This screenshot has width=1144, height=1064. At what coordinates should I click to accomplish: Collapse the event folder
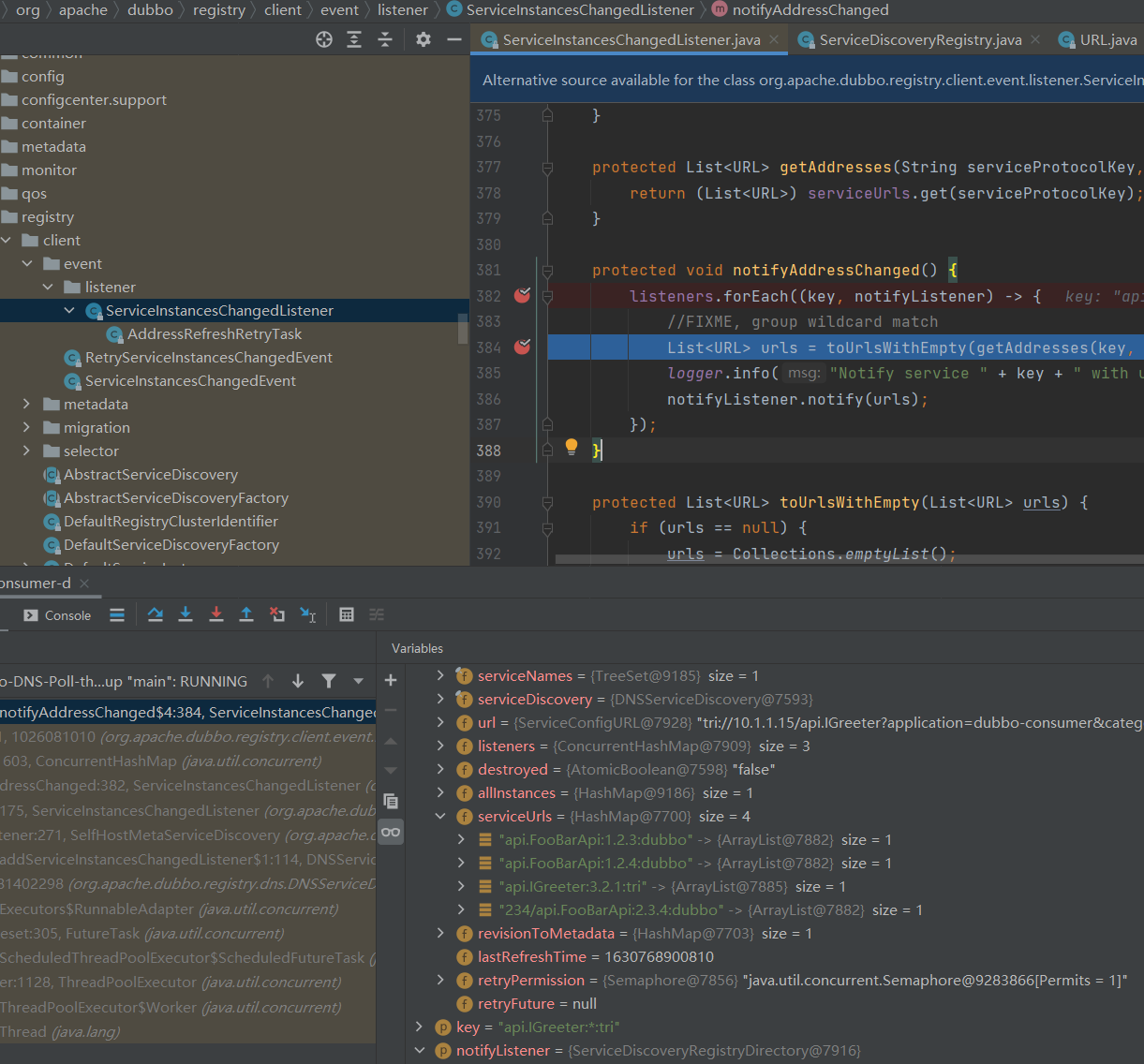(x=27, y=263)
